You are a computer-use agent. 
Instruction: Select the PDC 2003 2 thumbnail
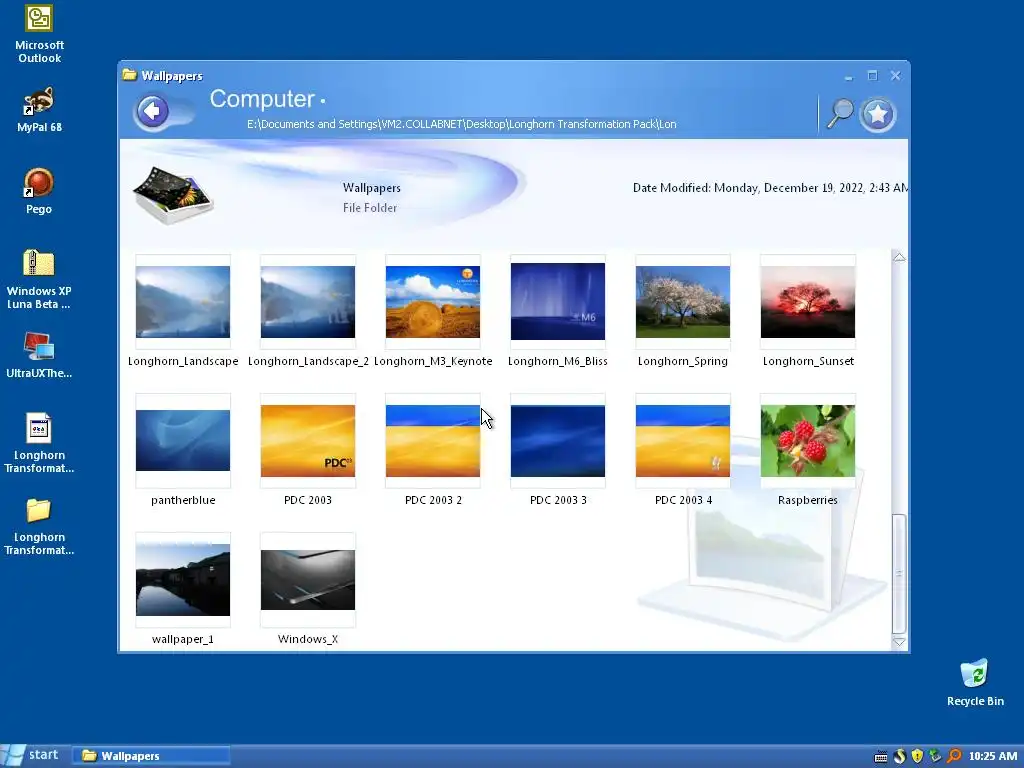tap(433, 441)
